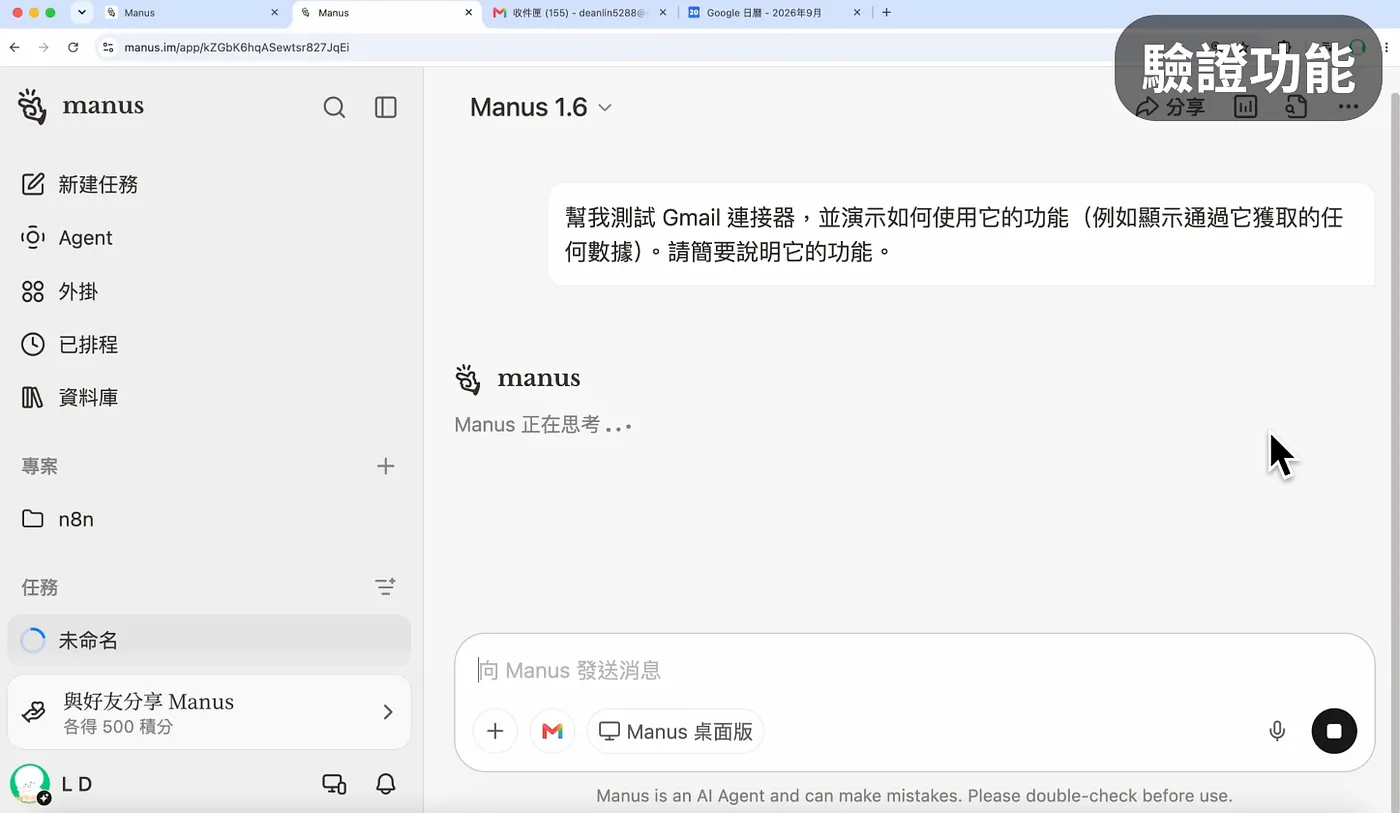Image resolution: width=1400 pixels, height=813 pixels.
Task: Open 外掛 plugins page
Action: coord(60,291)
